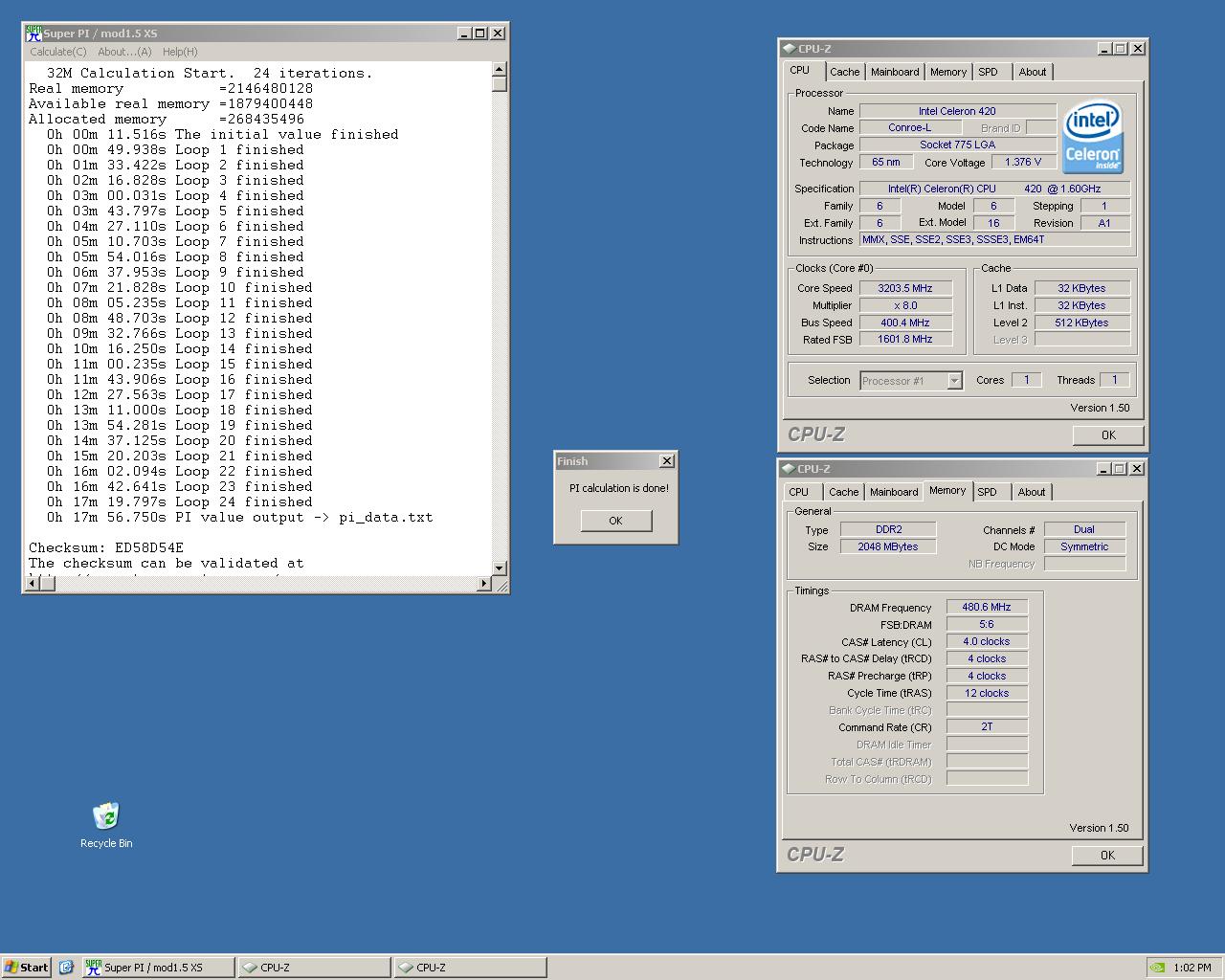Screen dimensions: 1225x980
Task: Click the DRAM Frequency value 480.6 MHz
Action: (987, 607)
